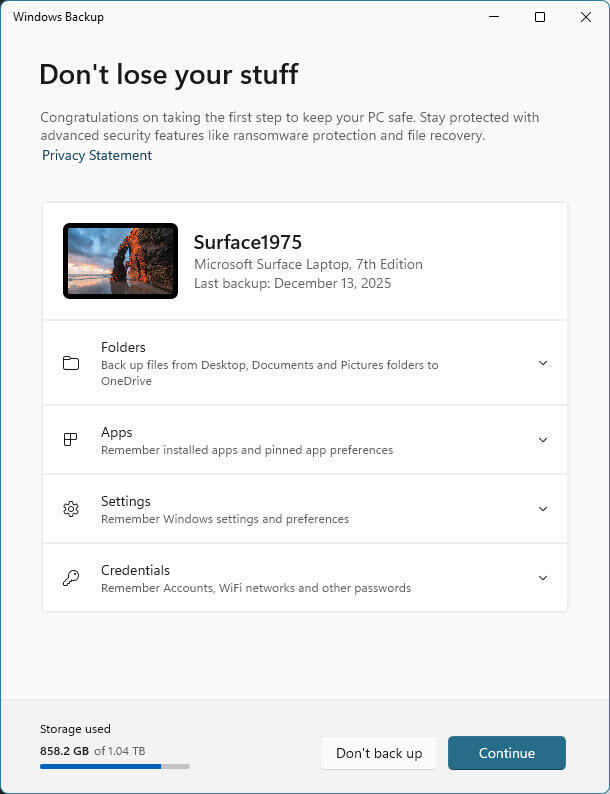This screenshot has width=610, height=794.
Task: Click the Storage used progress bar
Action: 114,766
